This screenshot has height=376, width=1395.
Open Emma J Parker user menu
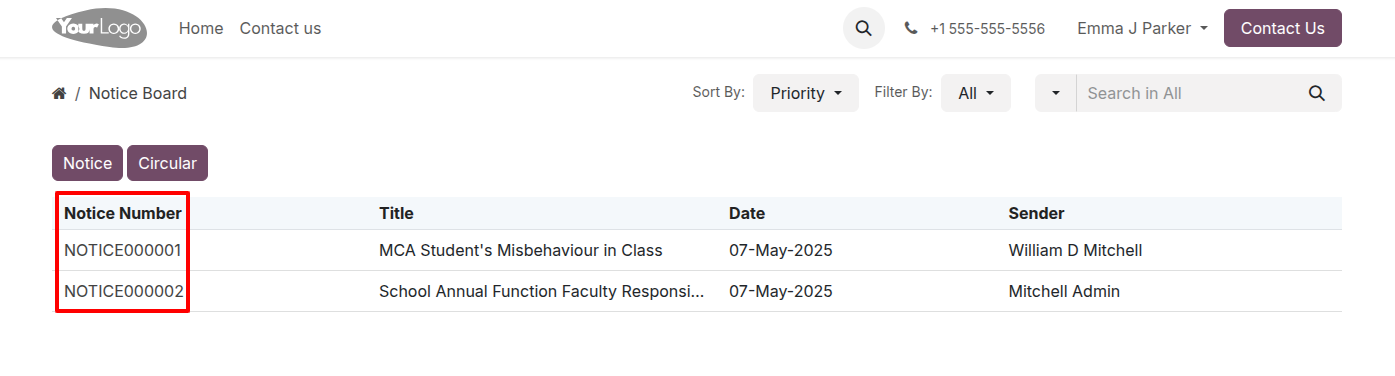pos(1142,29)
